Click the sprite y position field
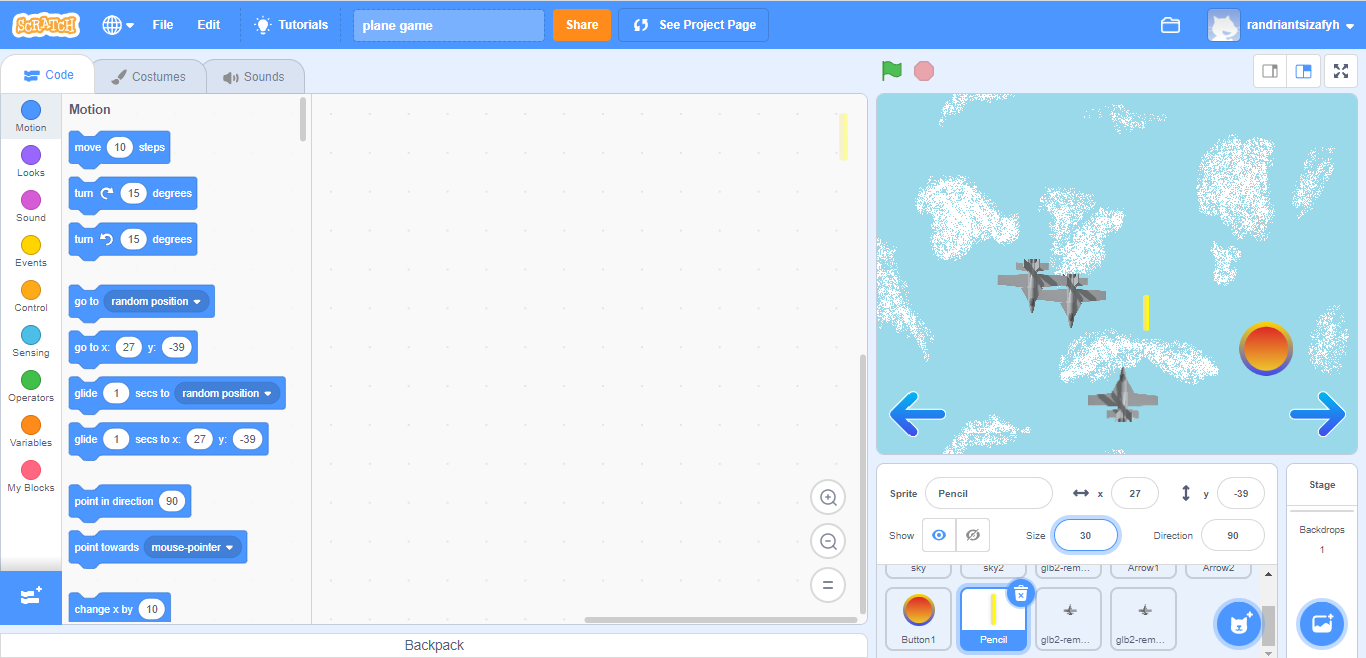The width and height of the screenshot is (1366, 658). tap(1241, 493)
